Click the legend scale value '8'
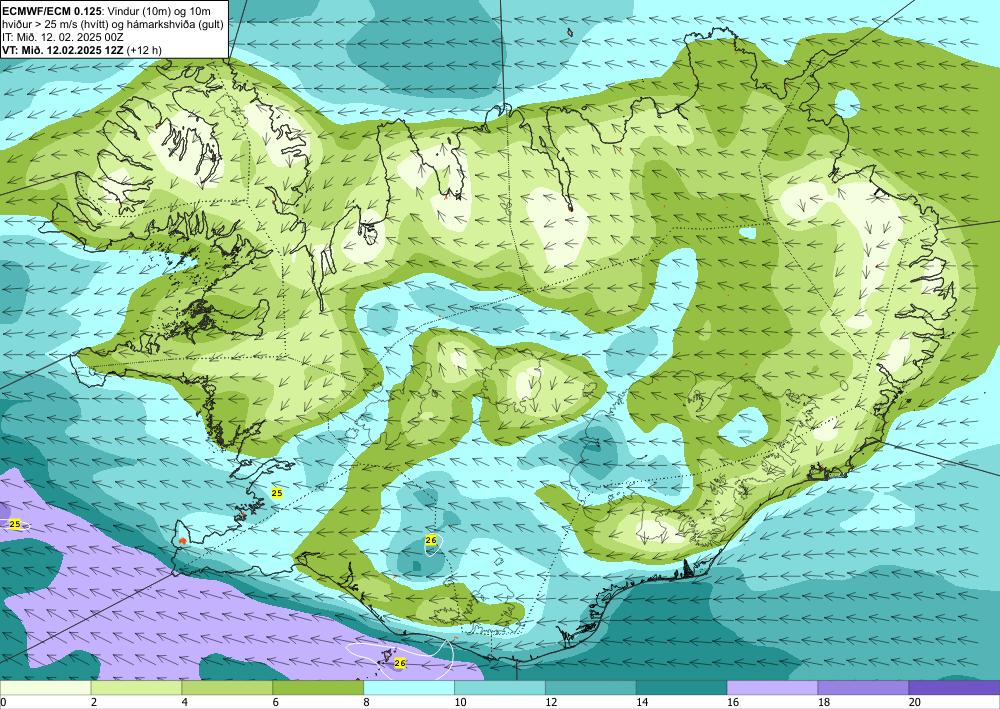The image size is (1000, 709). tap(366, 703)
